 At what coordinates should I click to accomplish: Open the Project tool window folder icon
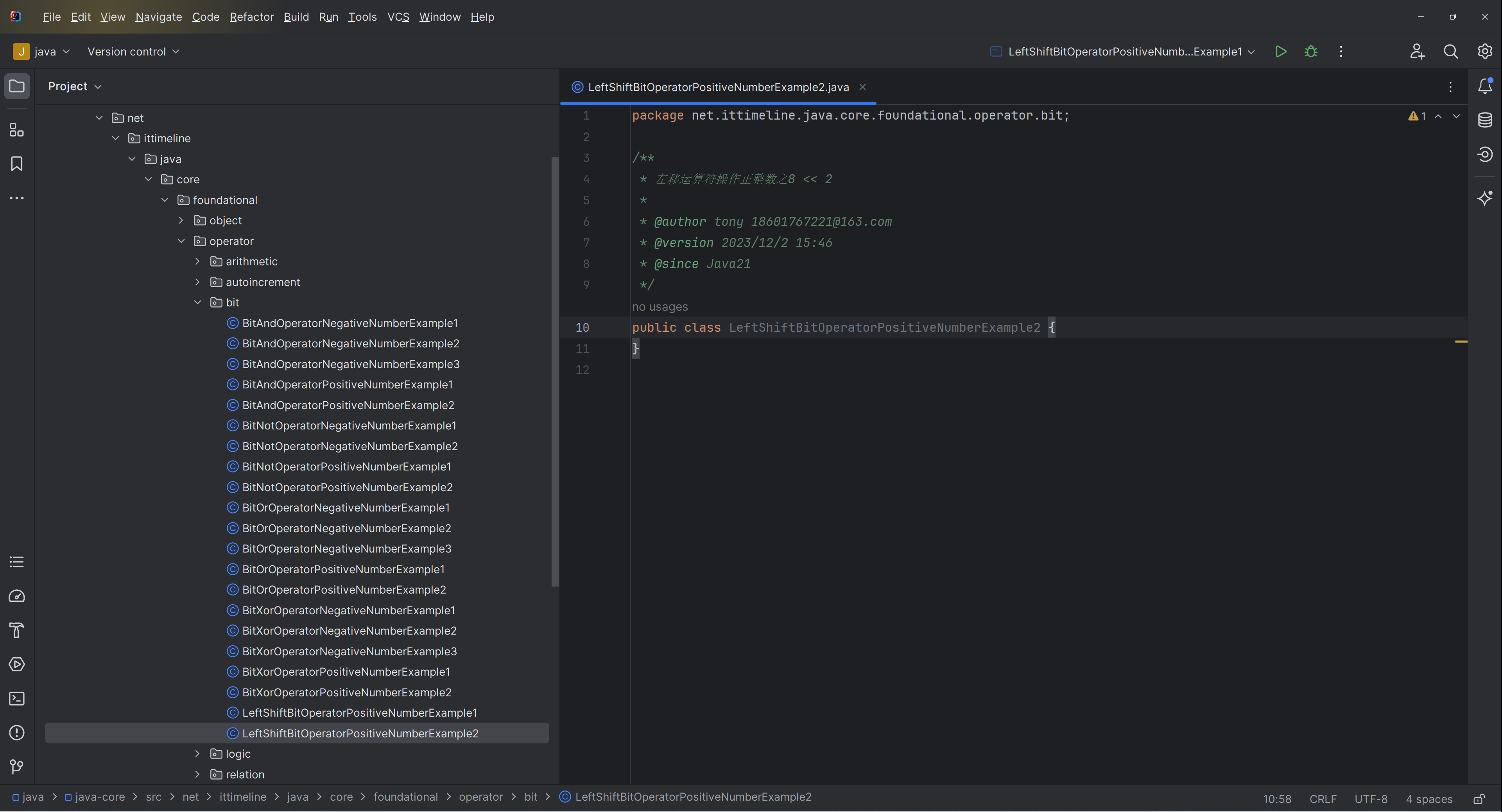(17, 86)
